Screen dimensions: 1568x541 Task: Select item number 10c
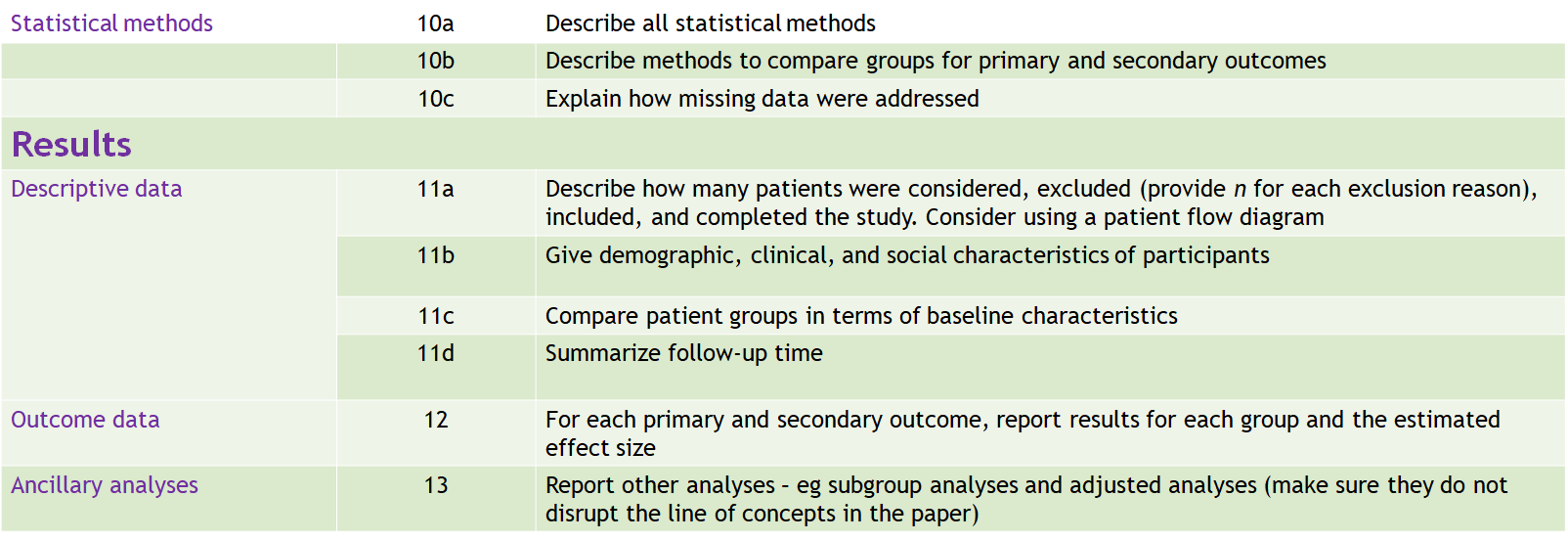[435, 99]
